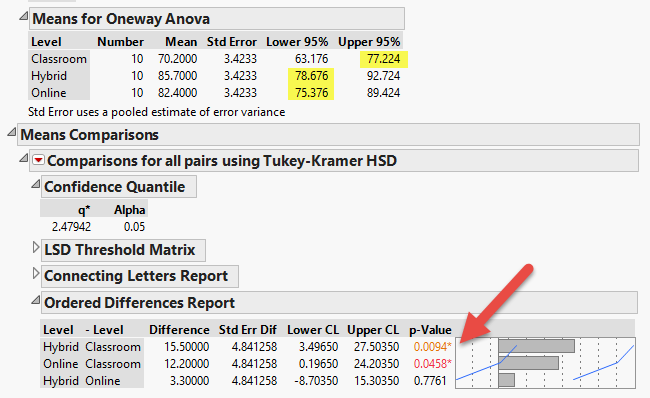Collapse the Confidence Quantile section
Image resolution: width=650 pixels, height=398 pixels.
point(36,184)
